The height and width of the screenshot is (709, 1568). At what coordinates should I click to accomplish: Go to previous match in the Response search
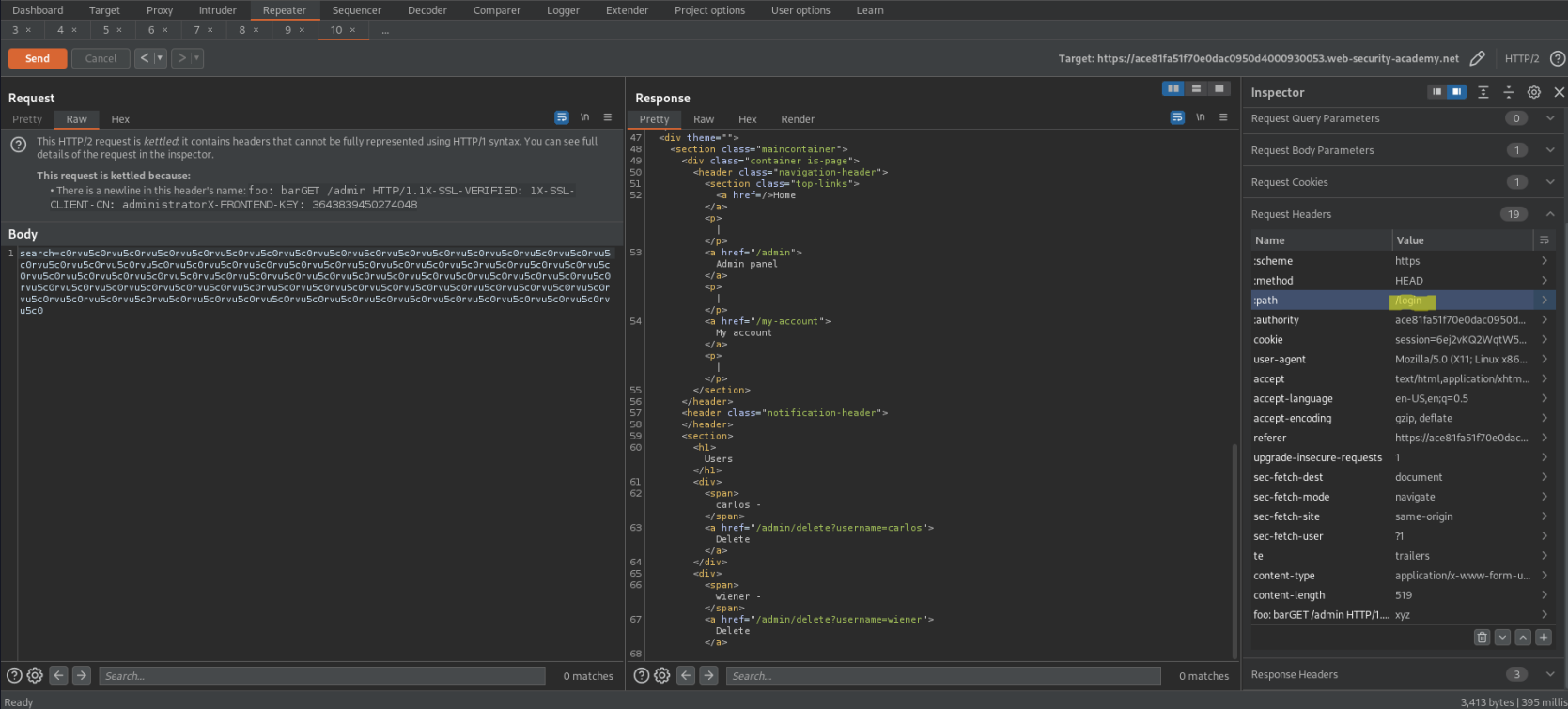[685, 675]
